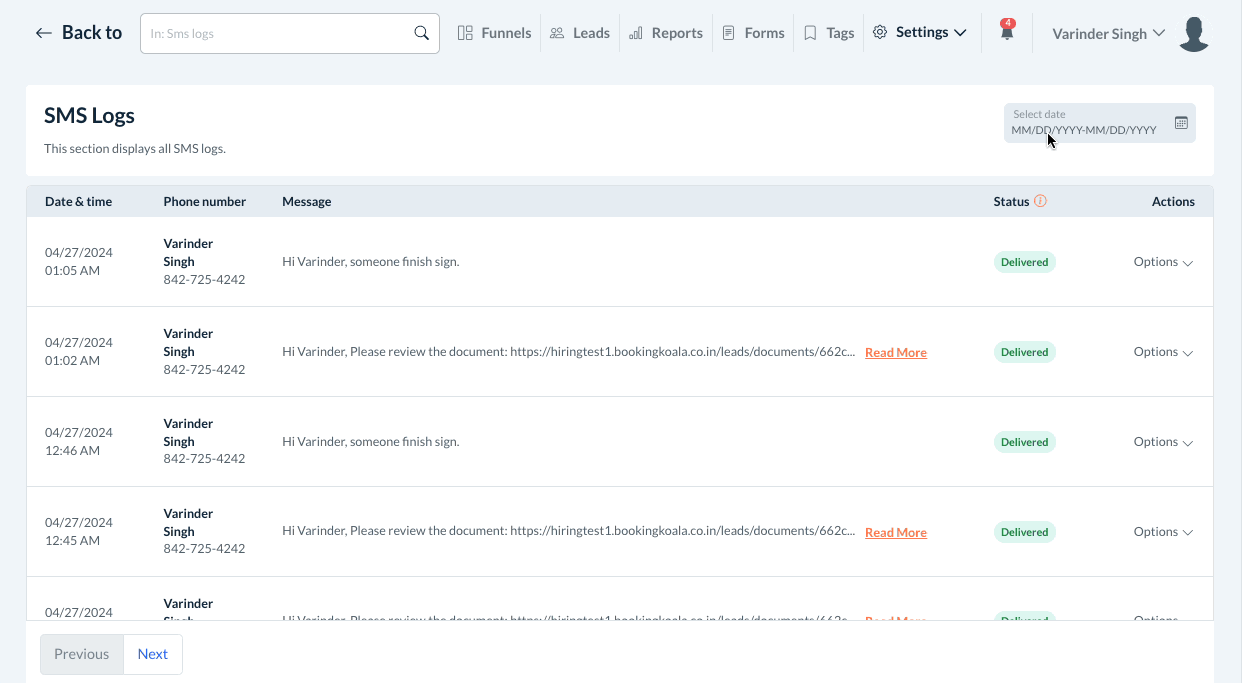Expand Options for the 01:05 AM log

click(x=1163, y=262)
